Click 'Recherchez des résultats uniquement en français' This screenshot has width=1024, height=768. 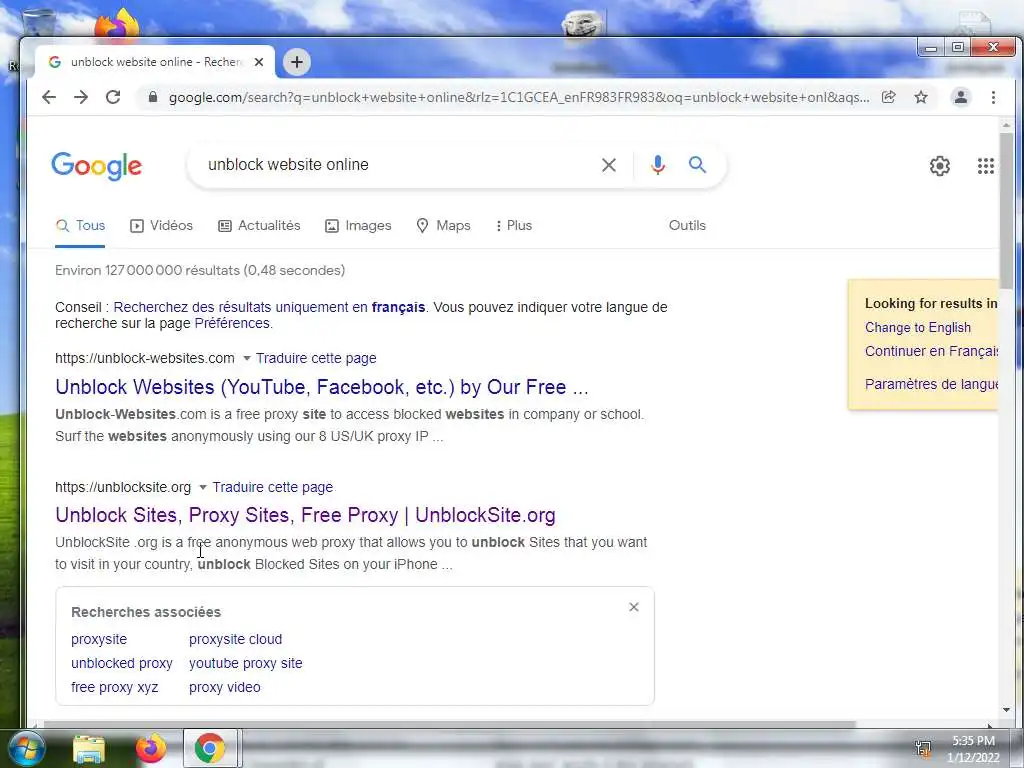click(x=269, y=307)
